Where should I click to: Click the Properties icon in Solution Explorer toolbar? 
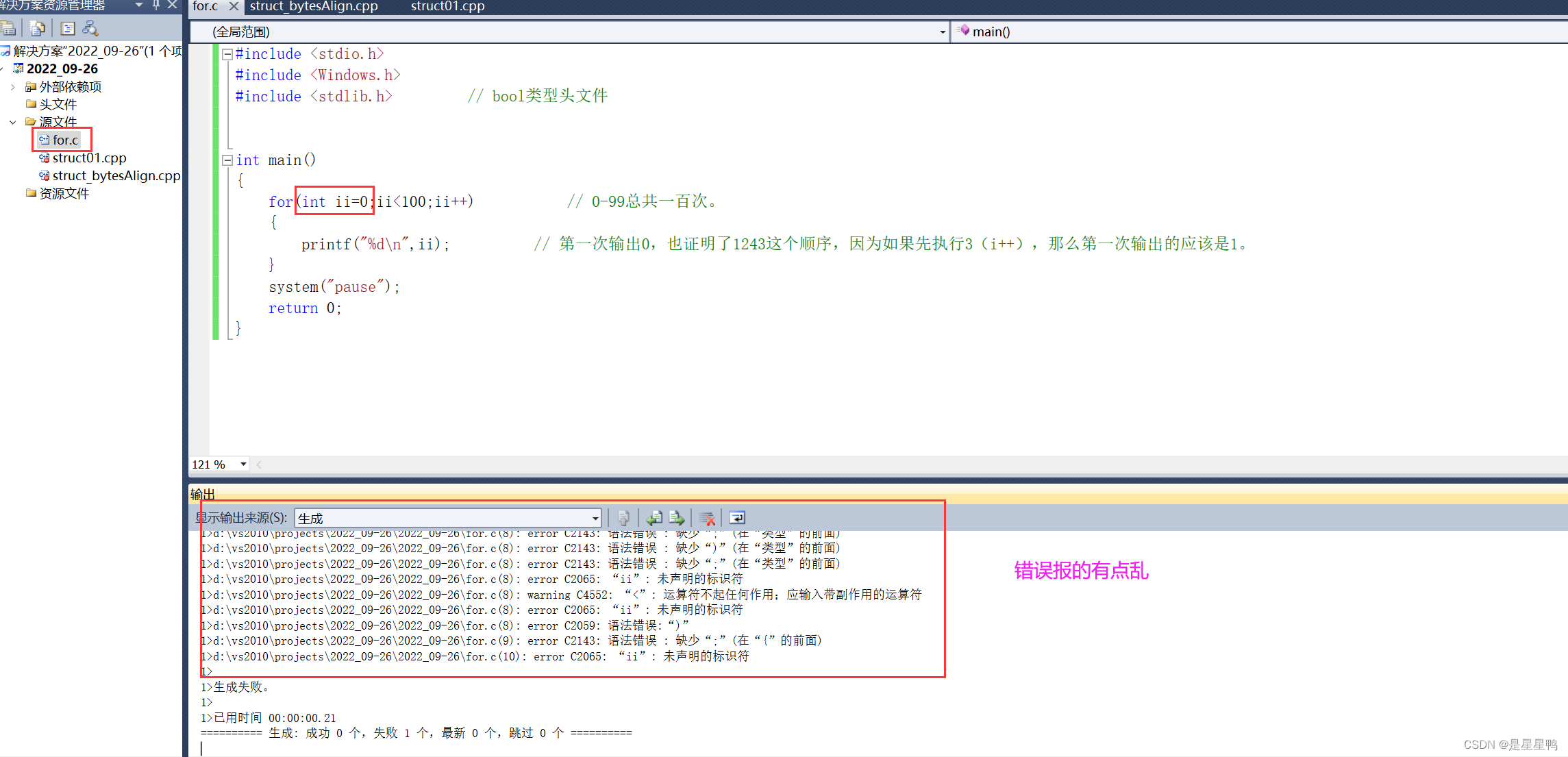click(x=8, y=29)
